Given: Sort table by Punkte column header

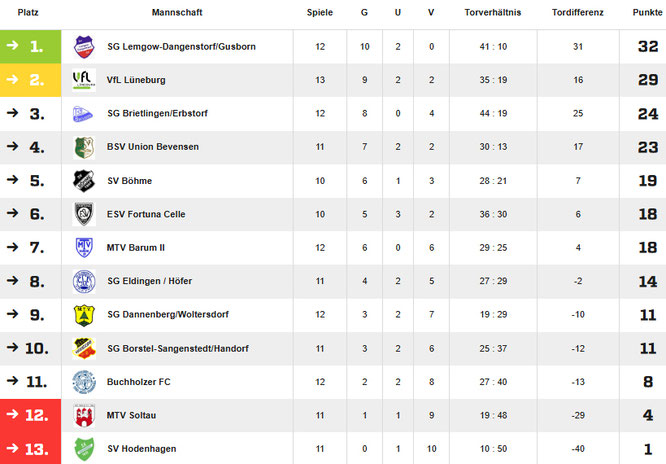Looking at the screenshot, I should pyautogui.click(x=647, y=13).
